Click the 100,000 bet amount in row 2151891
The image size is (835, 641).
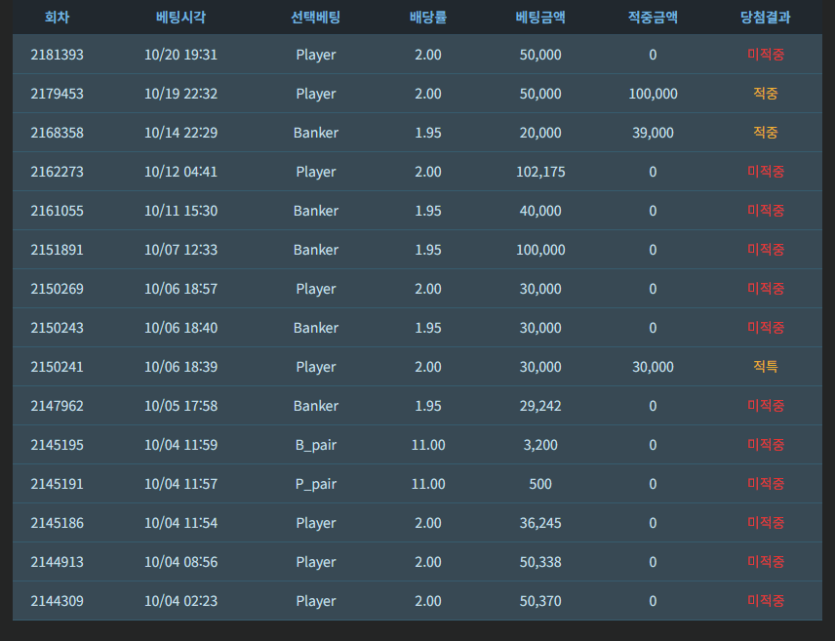coord(541,250)
